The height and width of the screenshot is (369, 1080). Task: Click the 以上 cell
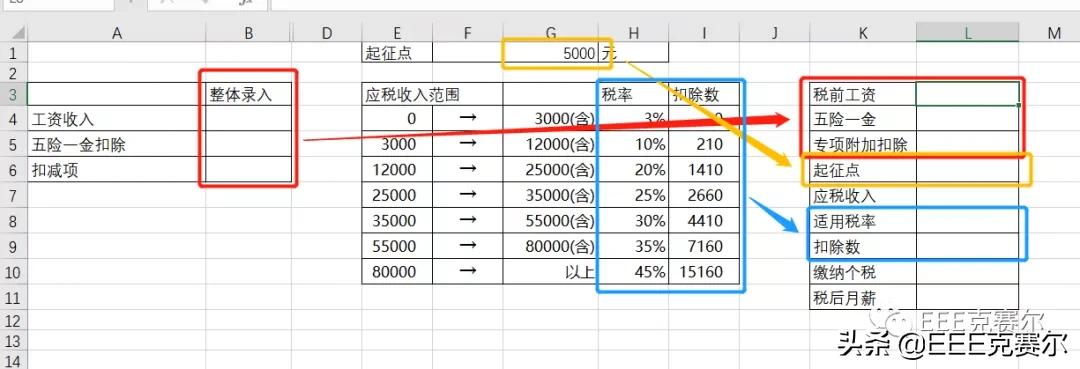550,271
